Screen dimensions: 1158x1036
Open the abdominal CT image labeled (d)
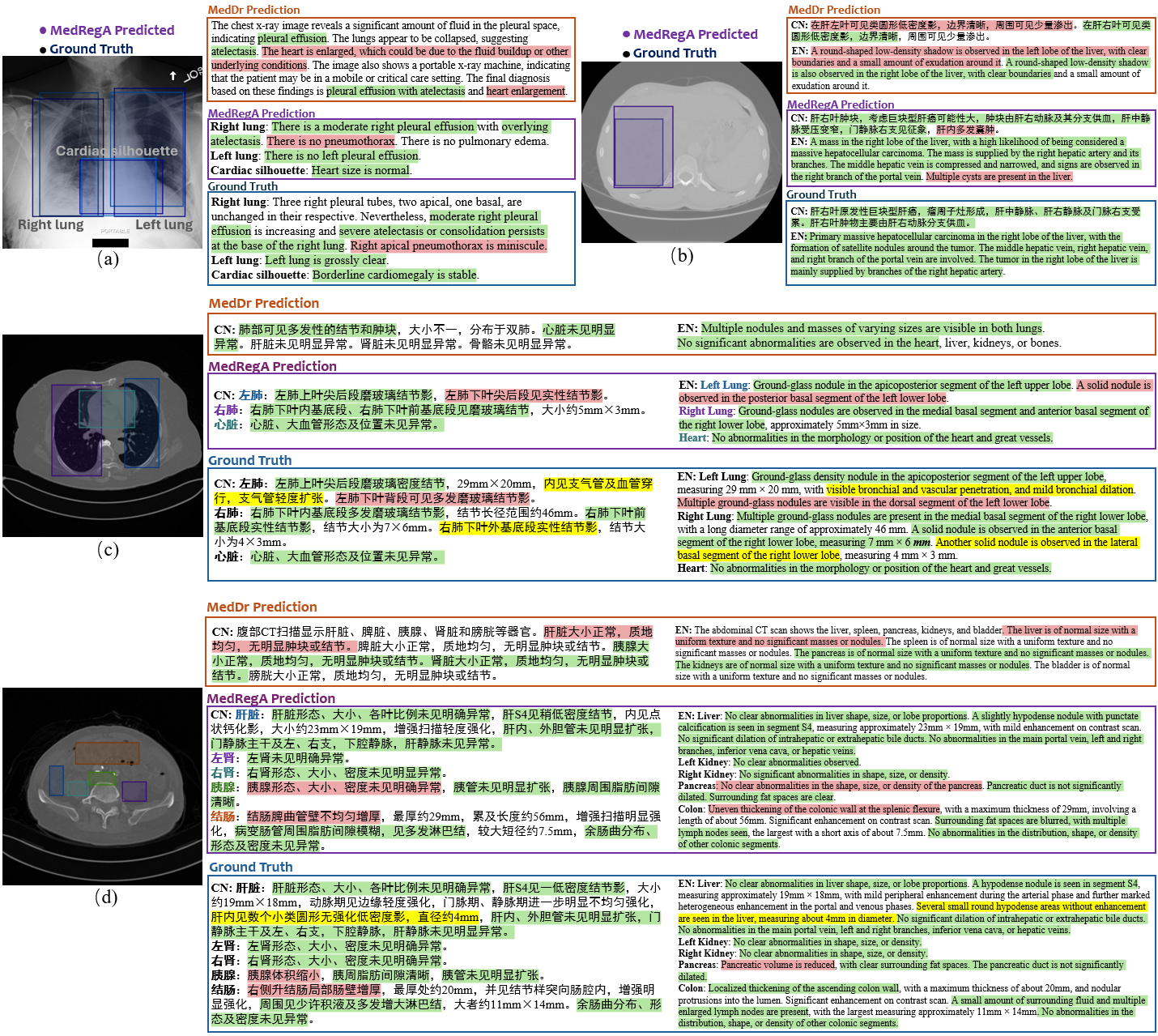(103, 786)
